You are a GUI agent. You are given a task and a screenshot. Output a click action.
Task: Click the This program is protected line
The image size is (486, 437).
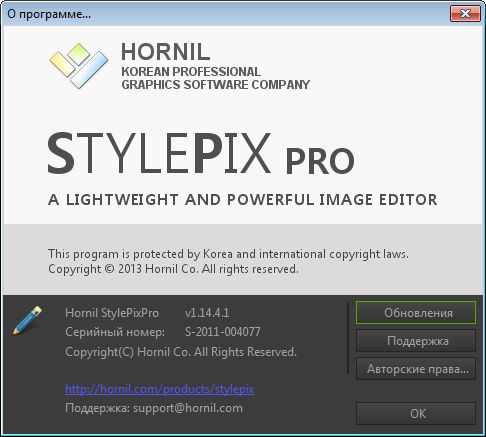pyautogui.click(x=228, y=254)
